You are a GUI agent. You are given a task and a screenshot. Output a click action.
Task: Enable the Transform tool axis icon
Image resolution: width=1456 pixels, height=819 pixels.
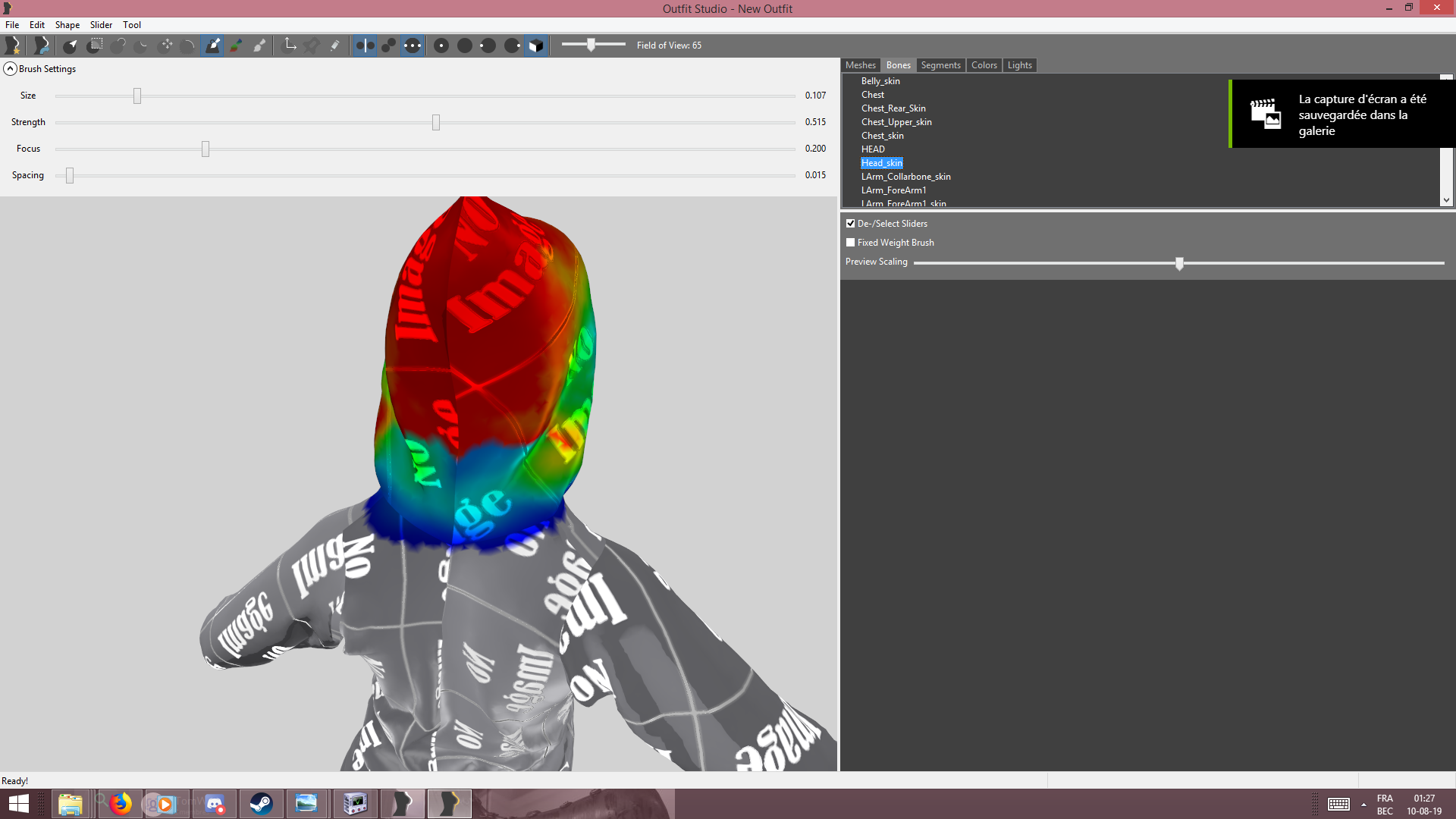(290, 45)
